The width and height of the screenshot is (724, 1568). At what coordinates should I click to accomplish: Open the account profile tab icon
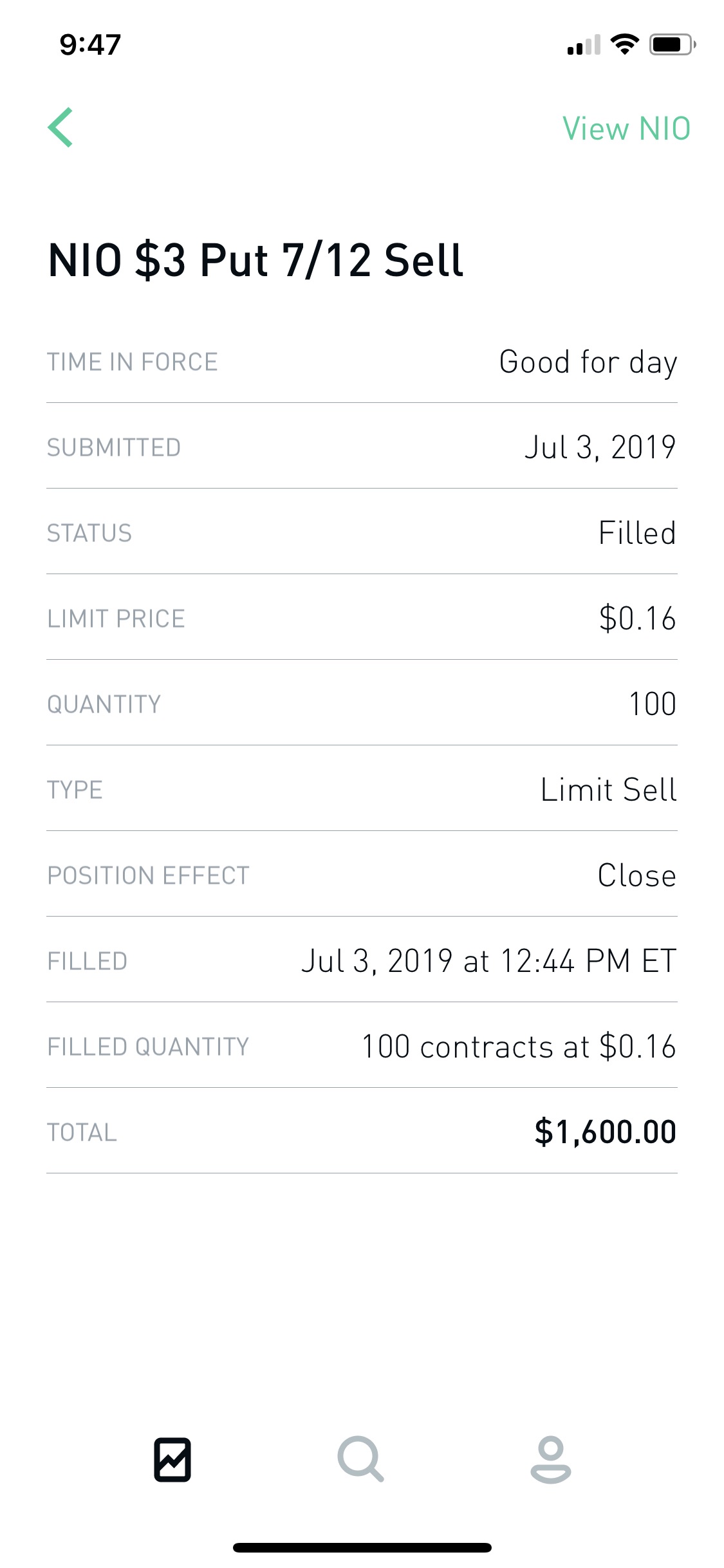(x=551, y=1459)
